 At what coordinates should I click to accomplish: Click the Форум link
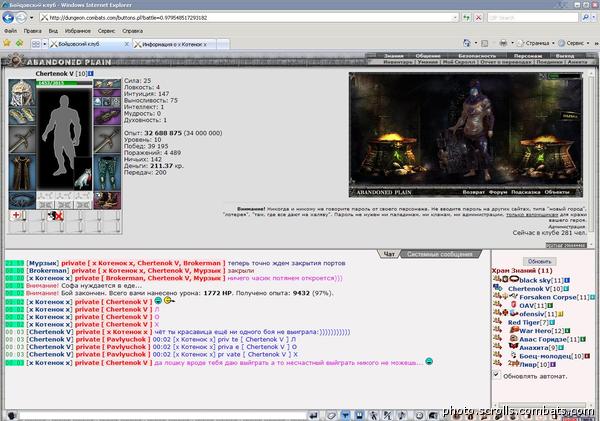(x=498, y=192)
